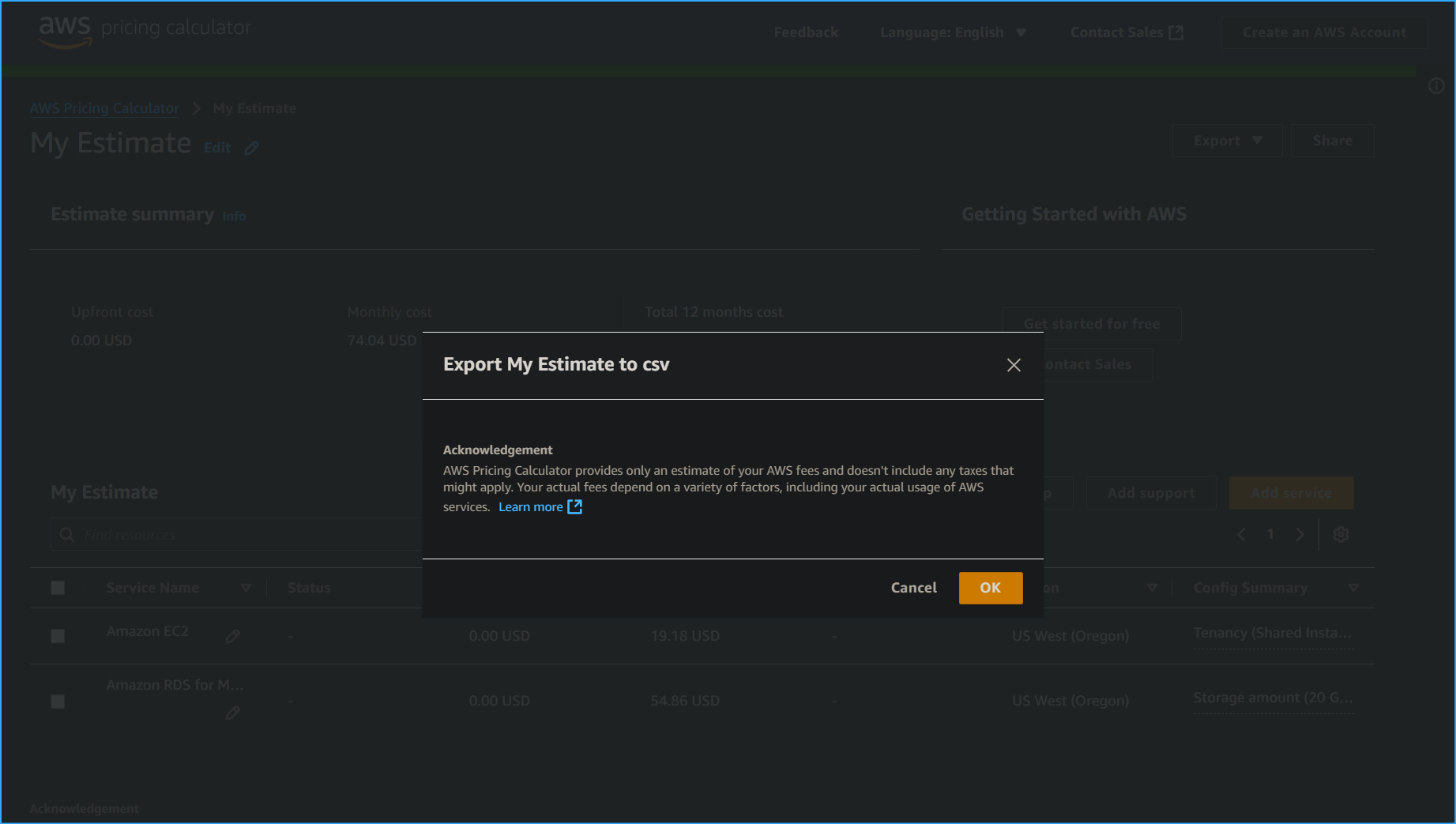The height and width of the screenshot is (824, 1456).
Task: Click the AWS pricing calculator logo
Action: (144, 32)
